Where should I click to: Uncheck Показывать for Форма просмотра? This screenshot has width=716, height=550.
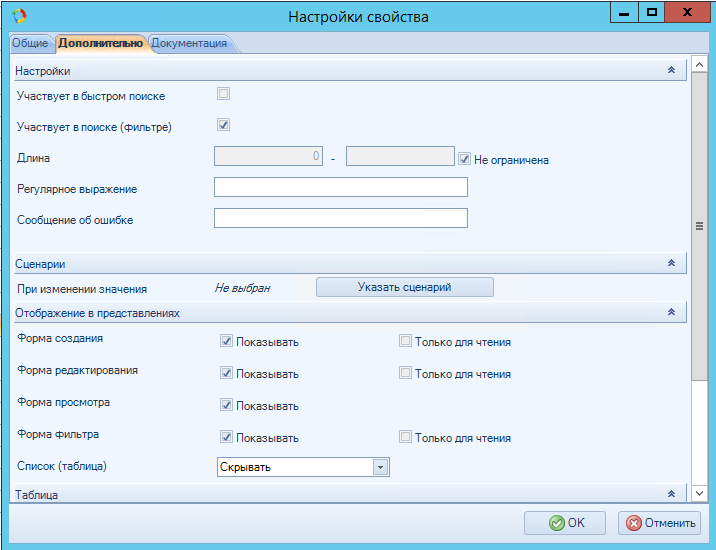coord(227,405)
